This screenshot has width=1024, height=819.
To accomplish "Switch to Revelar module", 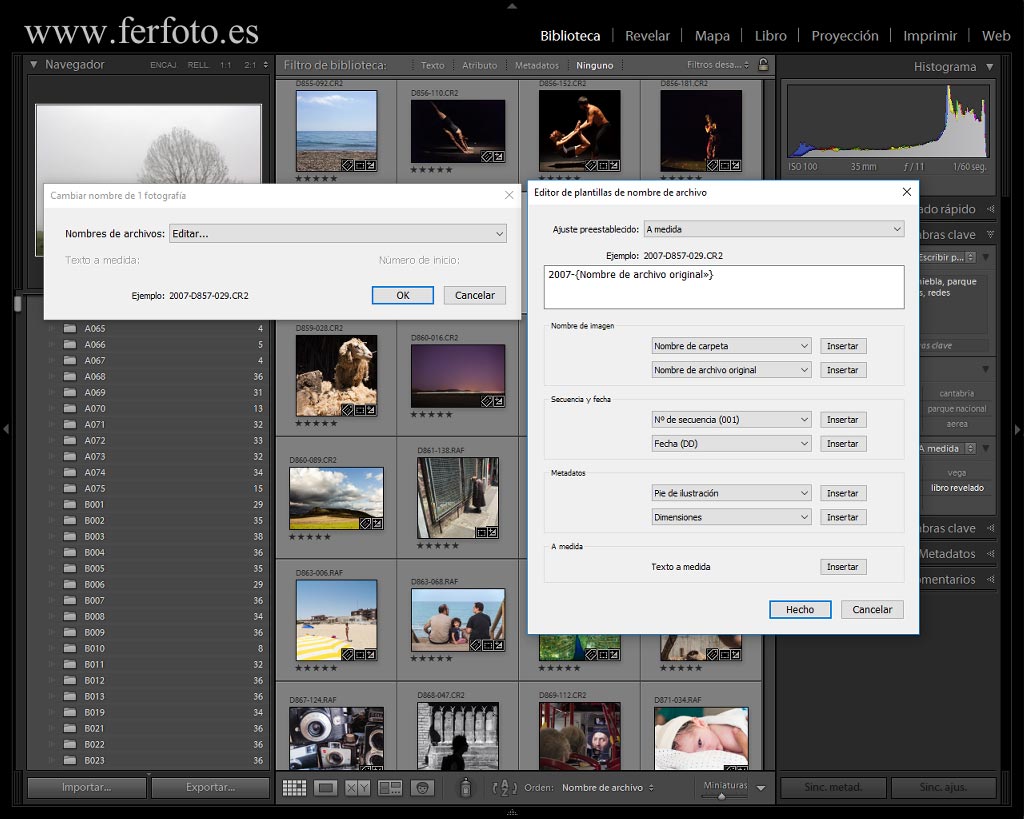I will (x=647, y=36).
